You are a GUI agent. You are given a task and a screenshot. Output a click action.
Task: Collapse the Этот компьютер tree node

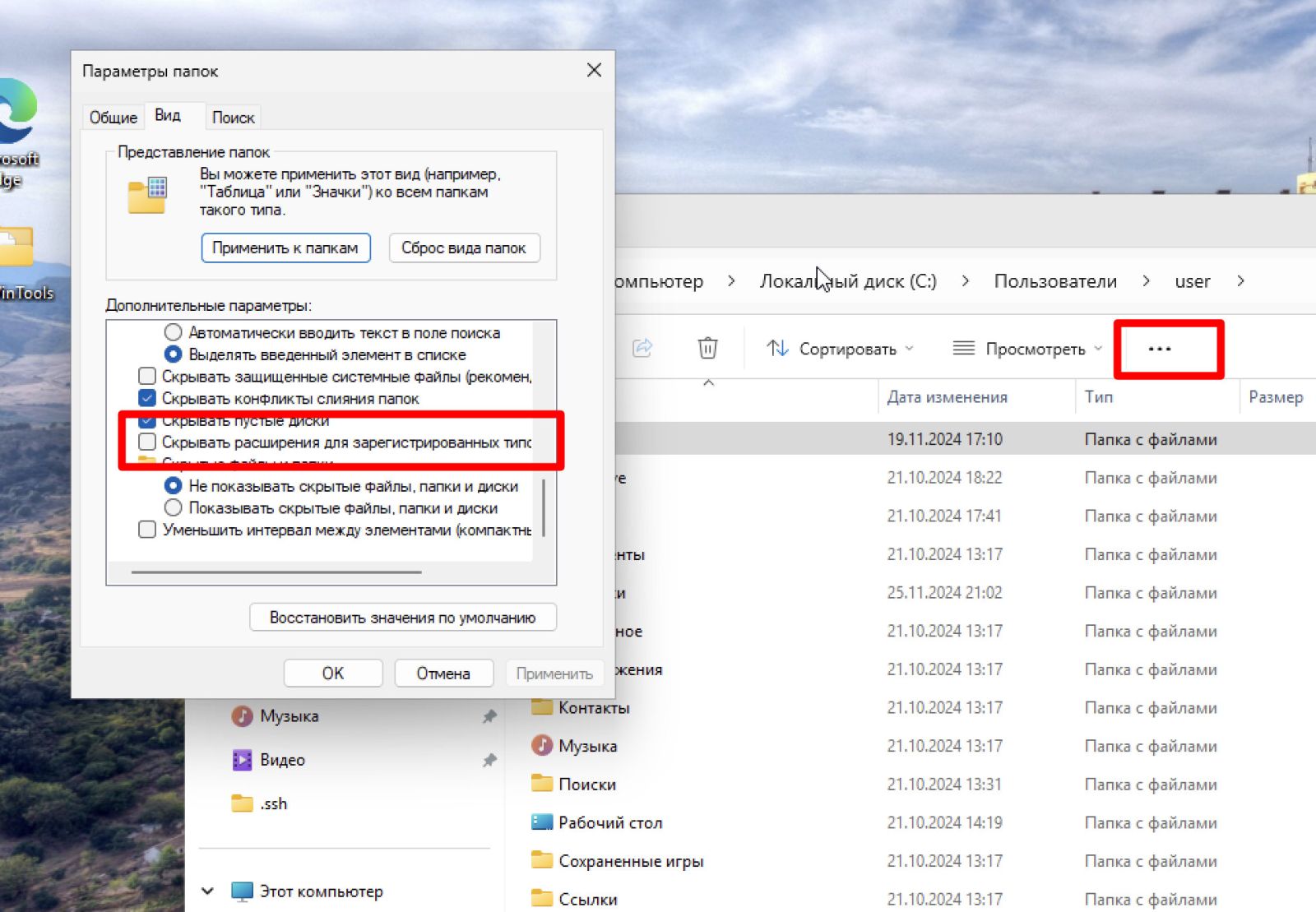click(x=207, y=891)
